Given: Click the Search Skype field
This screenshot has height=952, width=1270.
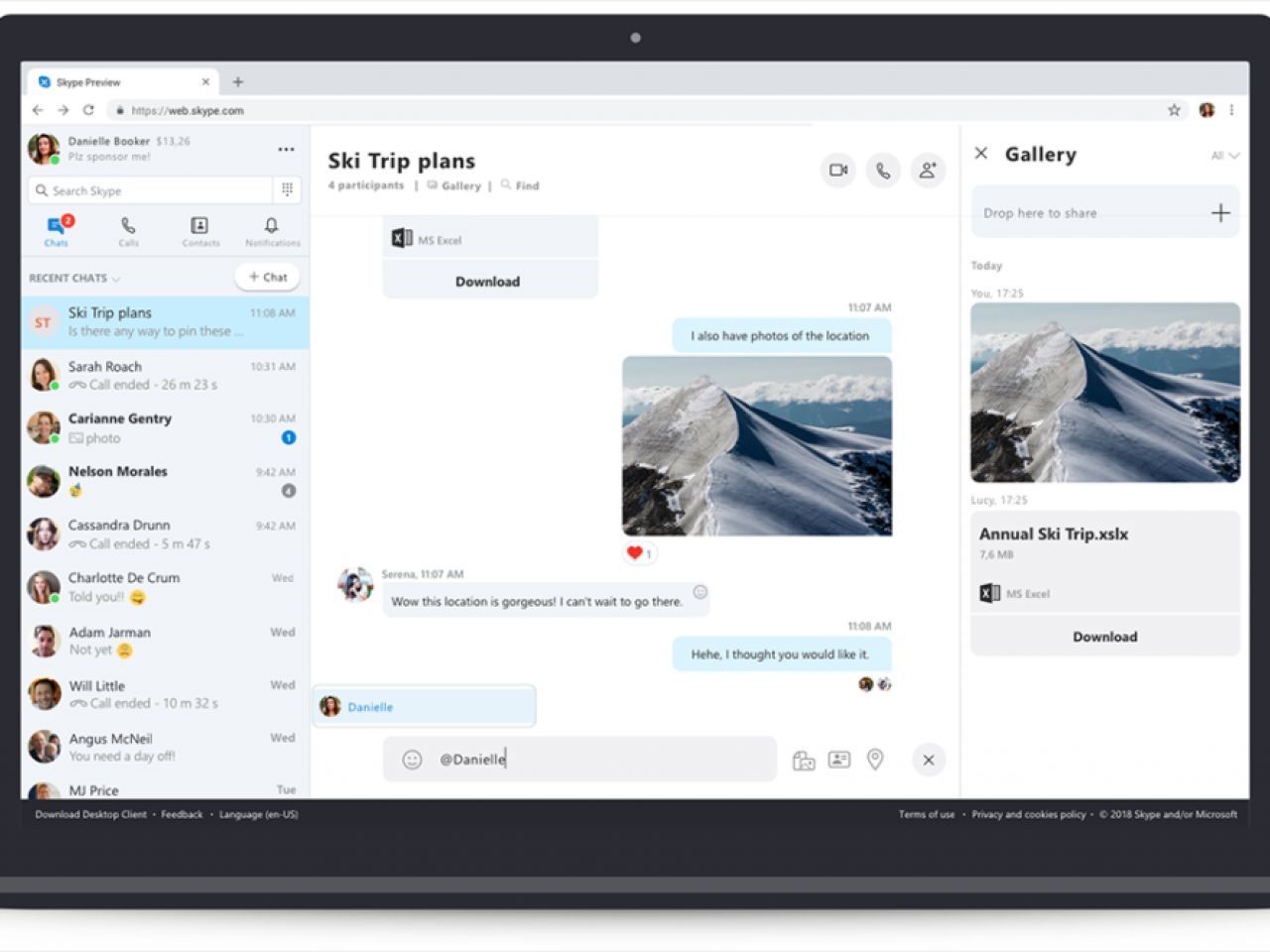Looking at the screenshot, I should [151, 190].
